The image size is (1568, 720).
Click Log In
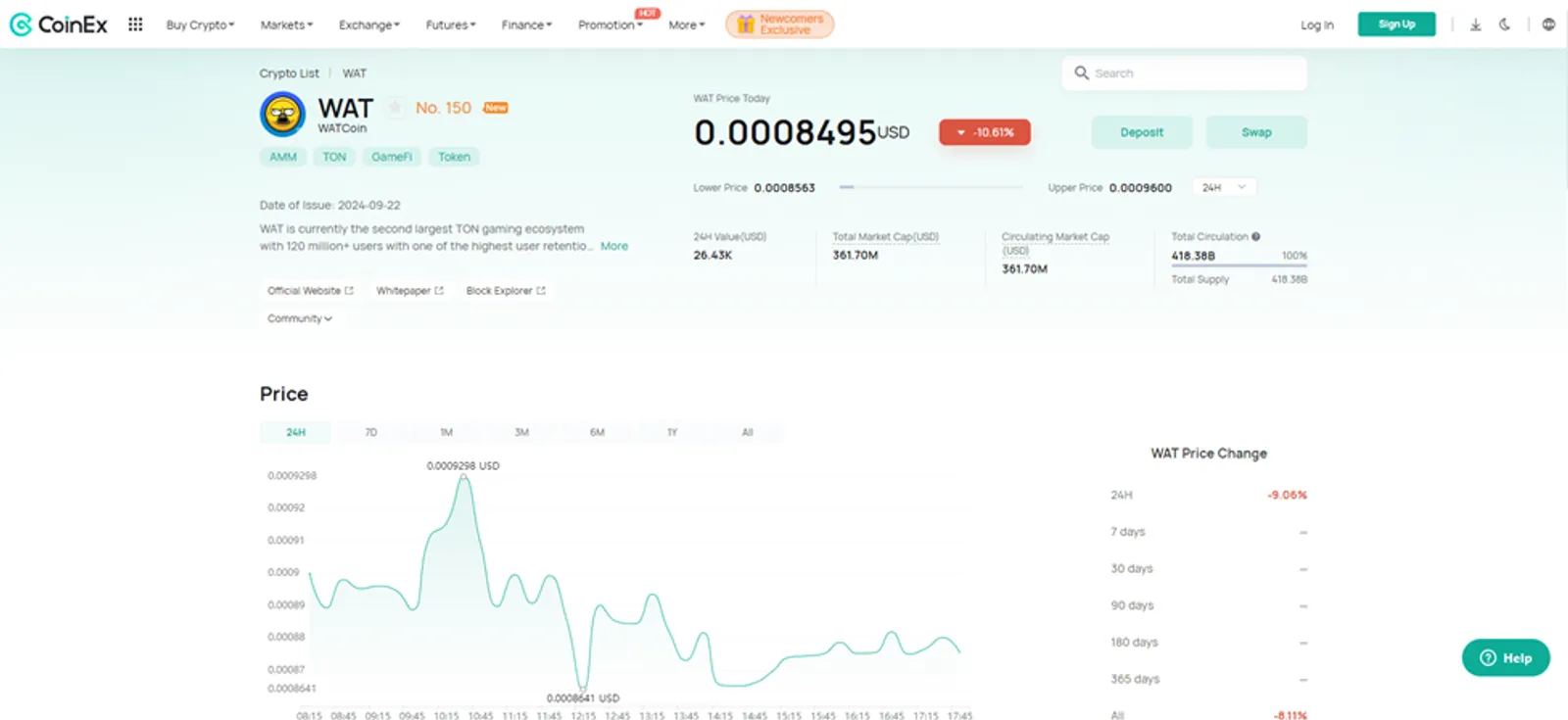pyautogui.click(x=1317, y=25)
